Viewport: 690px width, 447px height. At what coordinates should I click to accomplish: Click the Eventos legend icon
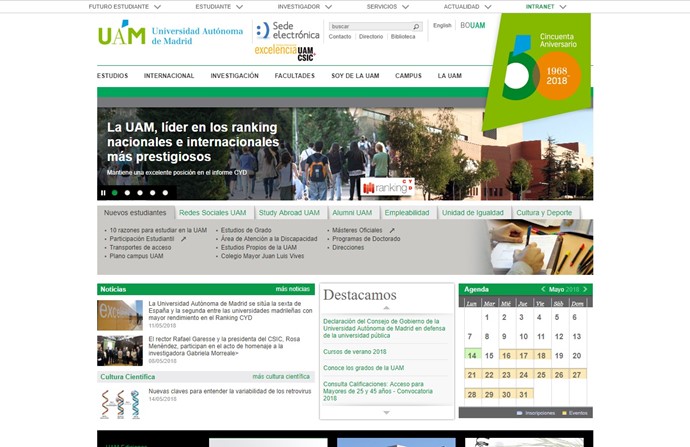tap(564, 413)
